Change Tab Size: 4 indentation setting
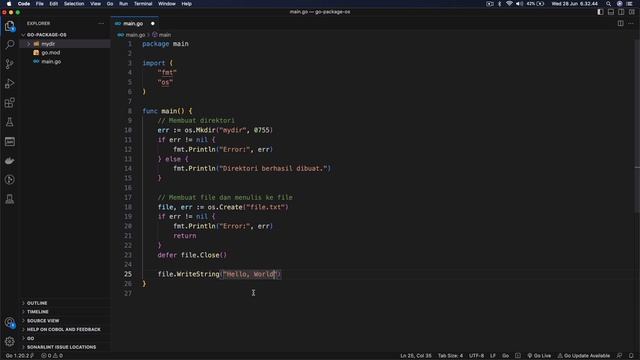This screenshot has width=640, height=360. 450,356
